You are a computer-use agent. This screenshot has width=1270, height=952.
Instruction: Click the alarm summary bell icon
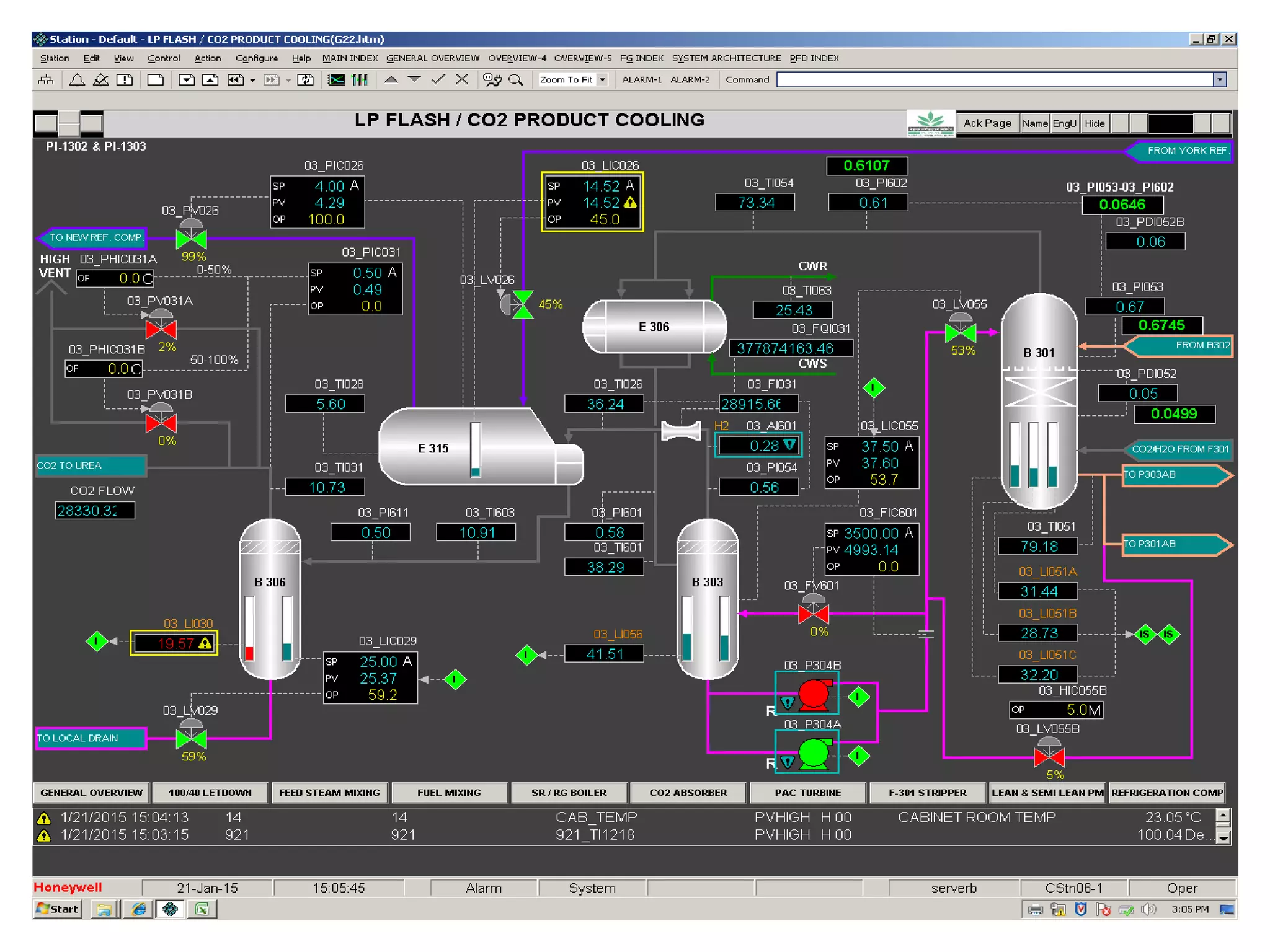pos(77,80)
